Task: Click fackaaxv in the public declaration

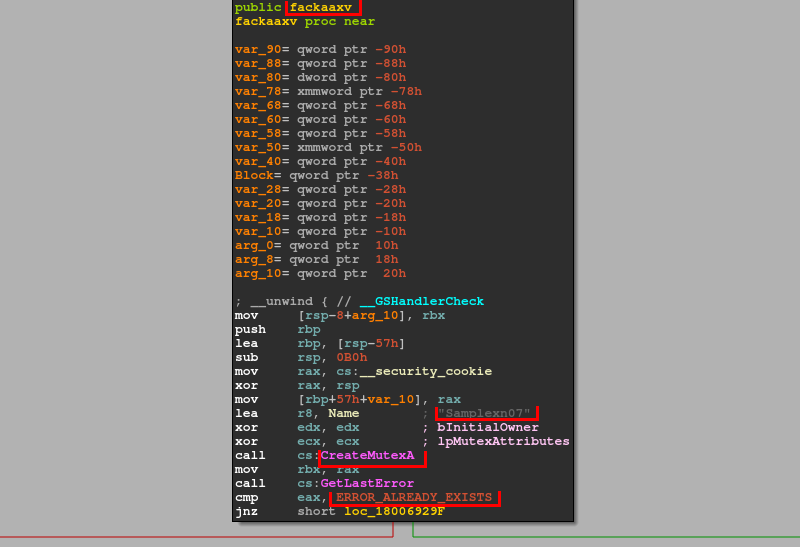Action: click(320, 7)
